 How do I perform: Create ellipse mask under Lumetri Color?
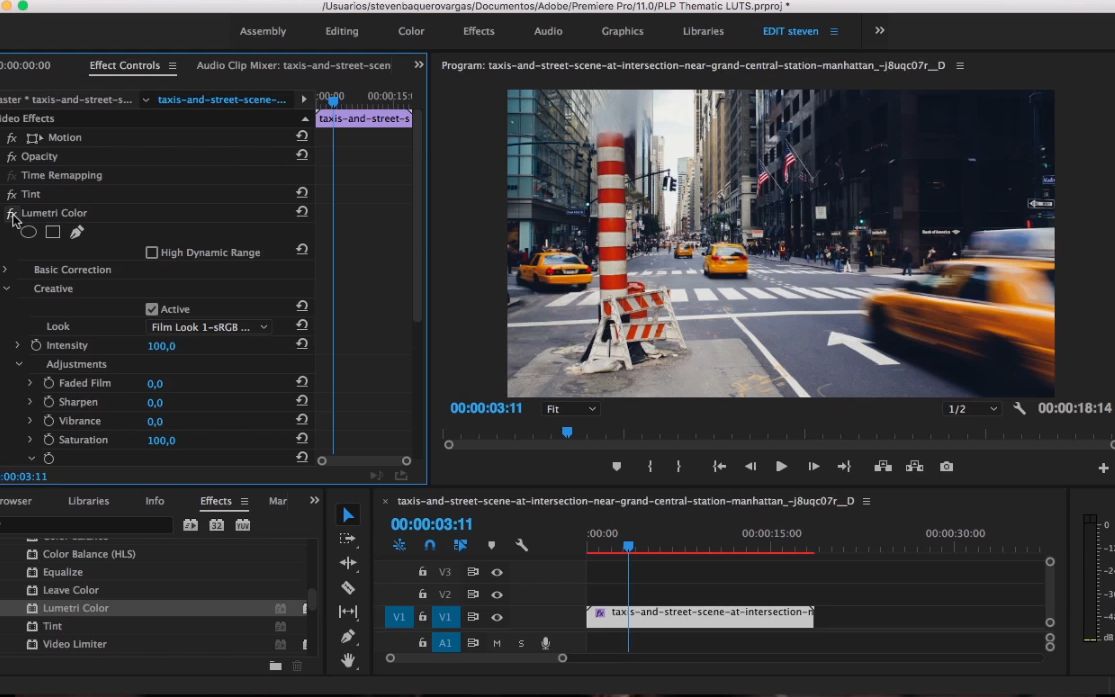pyautogui.click(x=29, y=232)
